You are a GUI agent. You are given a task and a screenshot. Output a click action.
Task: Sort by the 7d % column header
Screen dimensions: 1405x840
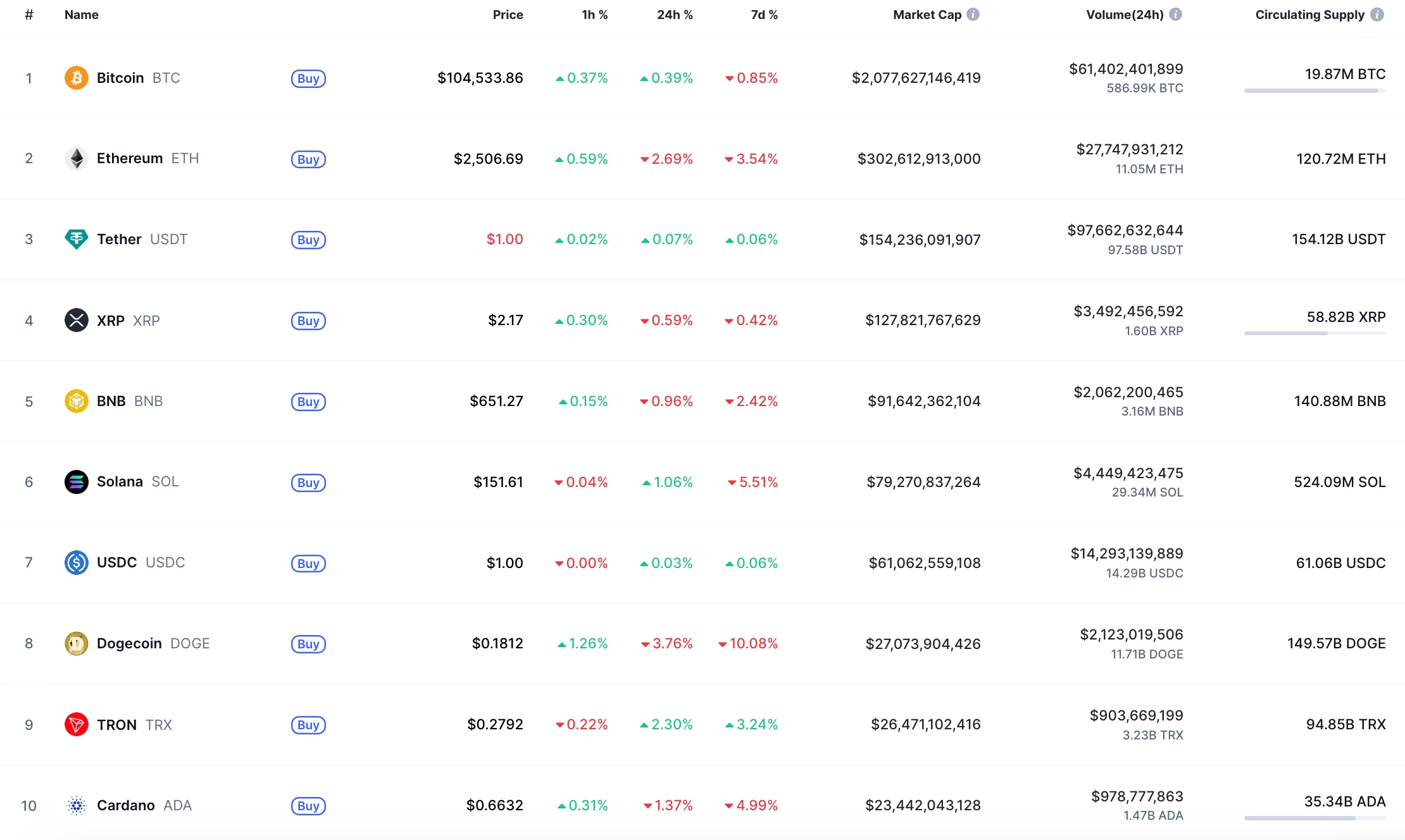tap(764, 15)
